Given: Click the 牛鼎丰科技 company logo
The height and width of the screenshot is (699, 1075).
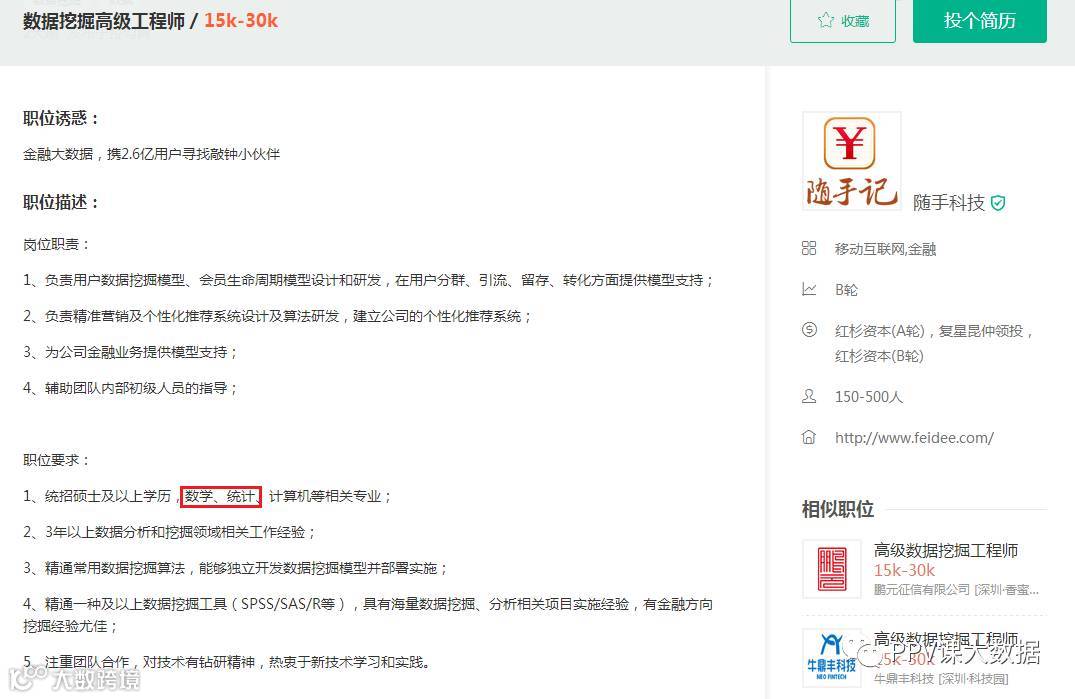Looking at the screenshot, I should [832, 658].
